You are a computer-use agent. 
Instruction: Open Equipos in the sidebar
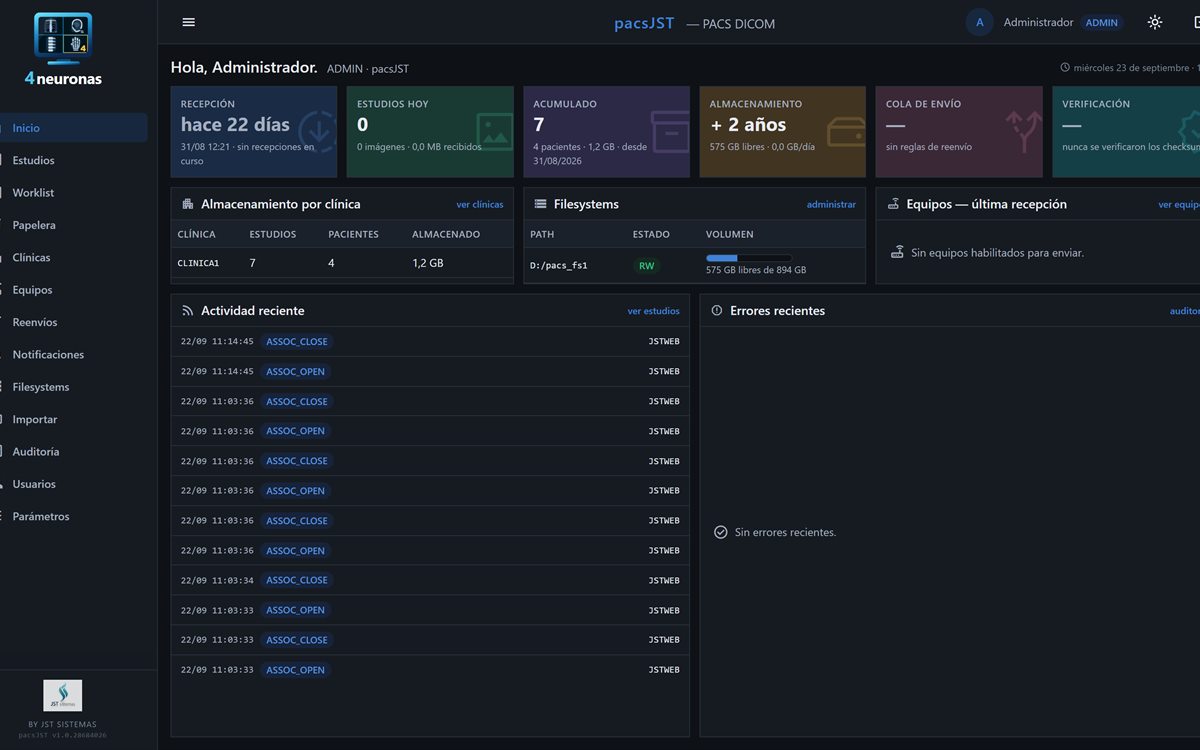(x=74, y=290)
